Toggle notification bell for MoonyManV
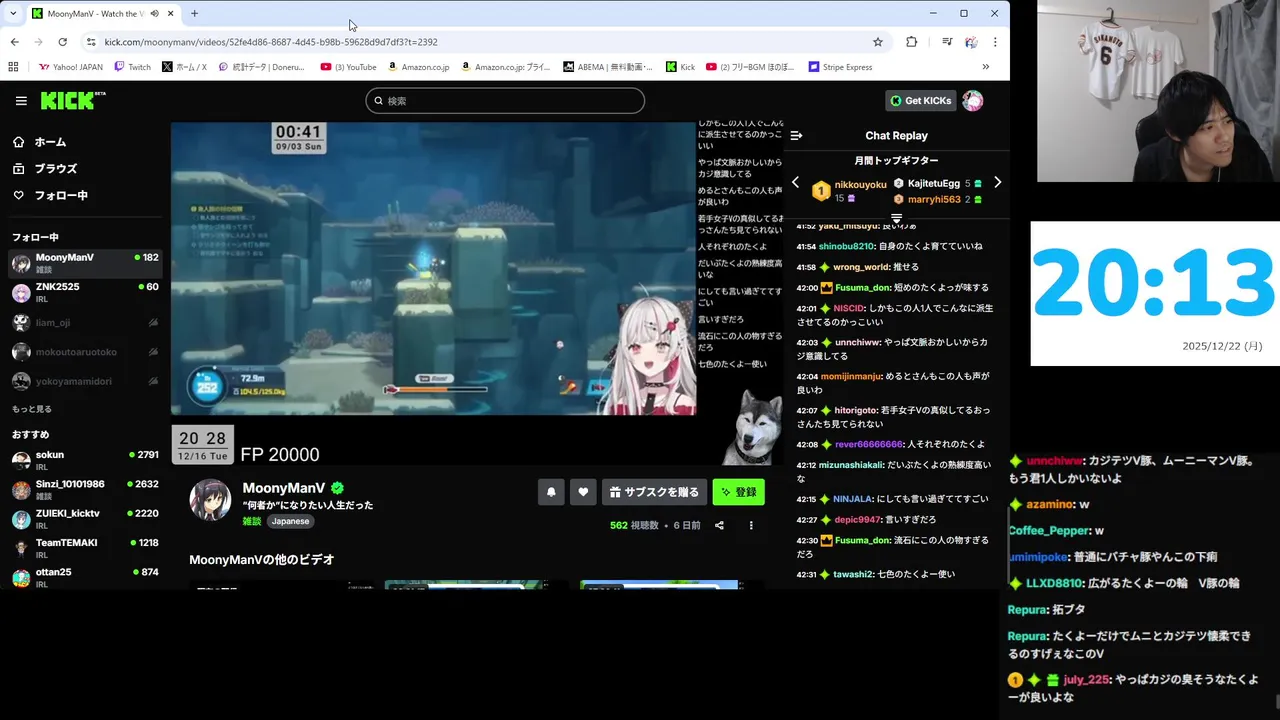The height and width of the screenshot is (720, 1280). [551, 492]
